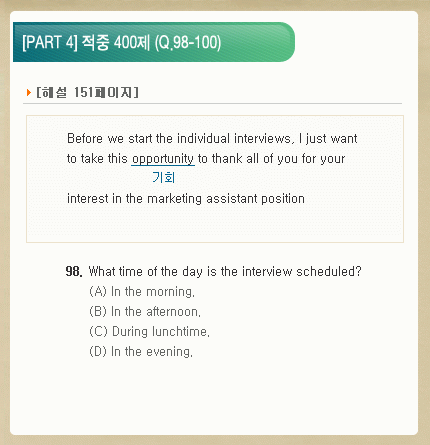Click the word marketing in the passage
The width and height of the screenshot is (430, 445).
coord(174,199)
